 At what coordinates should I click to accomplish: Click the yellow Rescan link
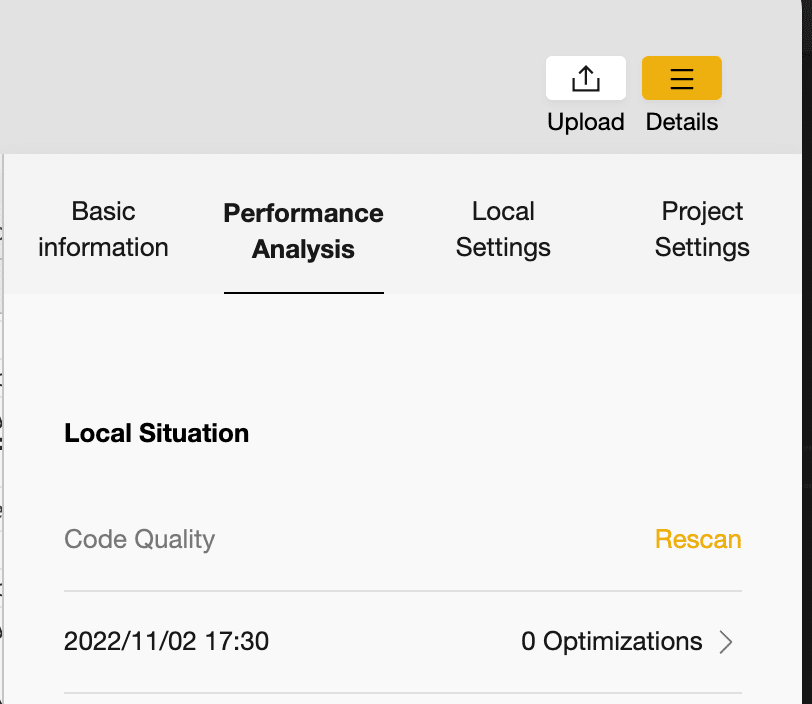698,539
